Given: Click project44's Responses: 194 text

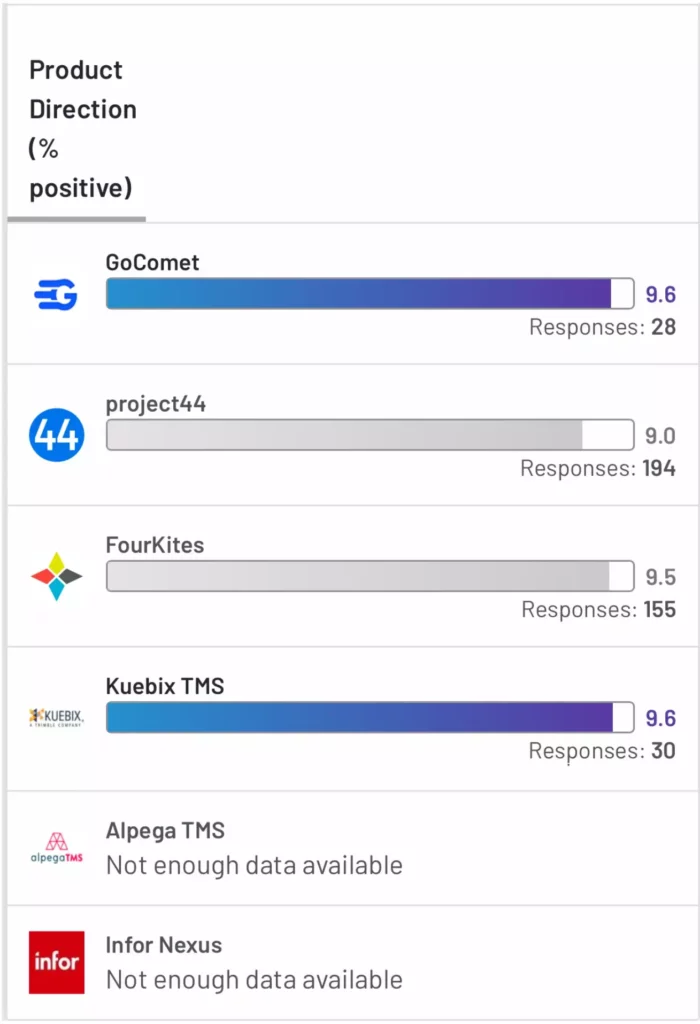Looking at the screenshot, I should pos(597,468).
